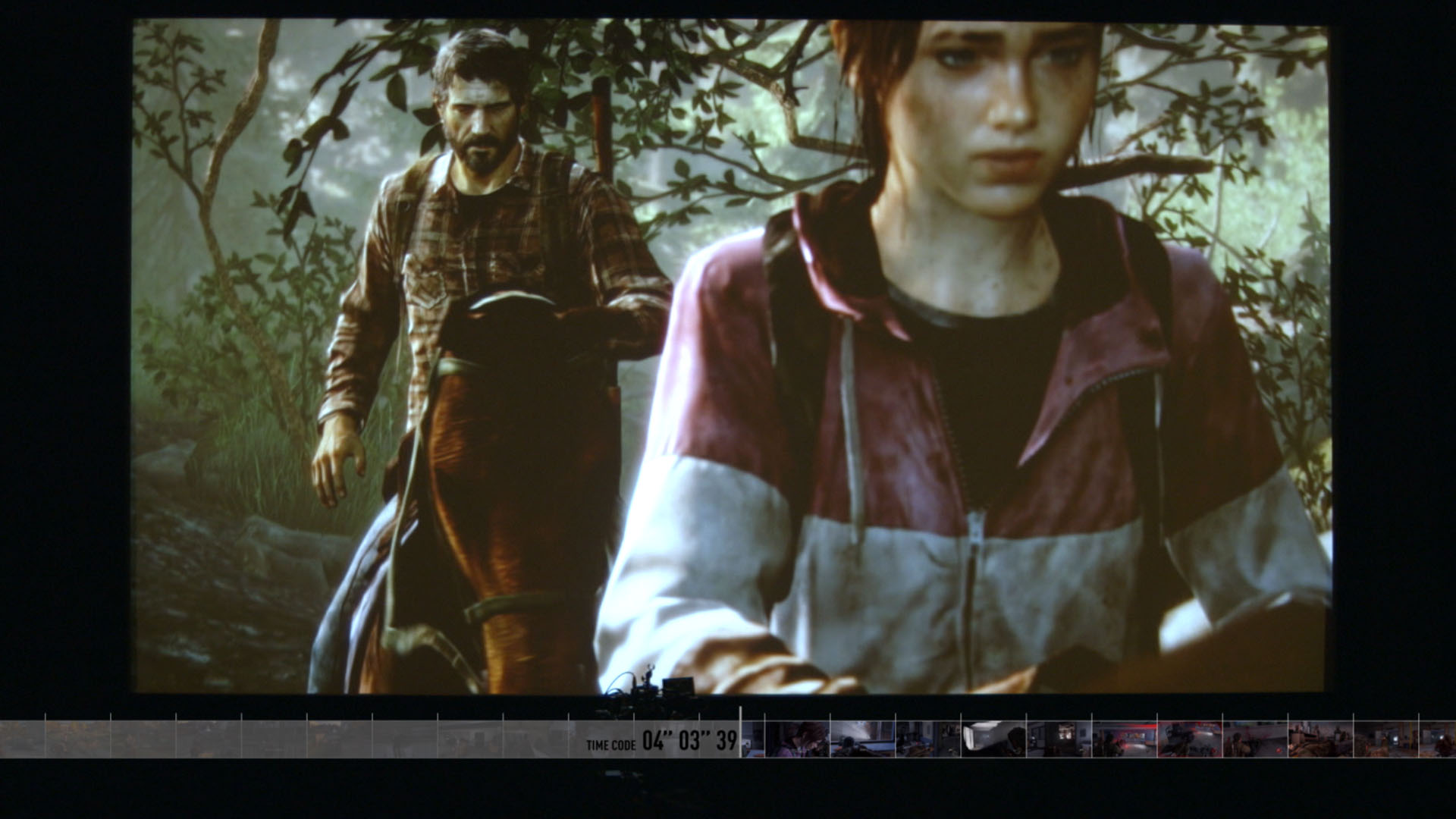Click the last partial thumbnail on the timeline

[x=1437, y=739]
